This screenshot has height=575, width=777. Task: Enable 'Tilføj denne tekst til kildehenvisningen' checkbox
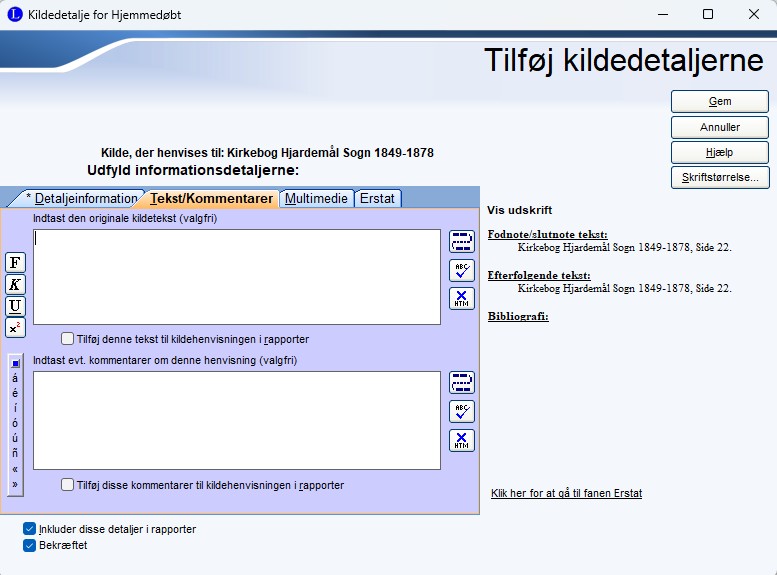(68, 339)
